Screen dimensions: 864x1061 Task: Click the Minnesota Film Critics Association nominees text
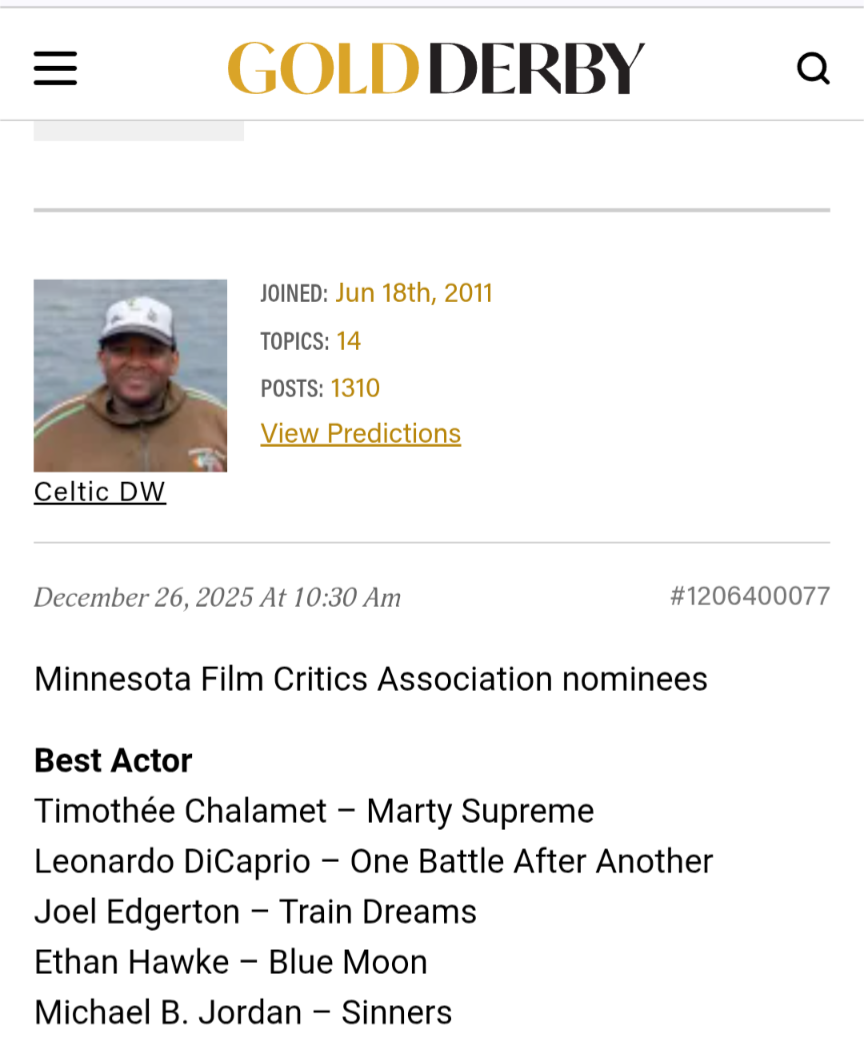pos(370,680)
